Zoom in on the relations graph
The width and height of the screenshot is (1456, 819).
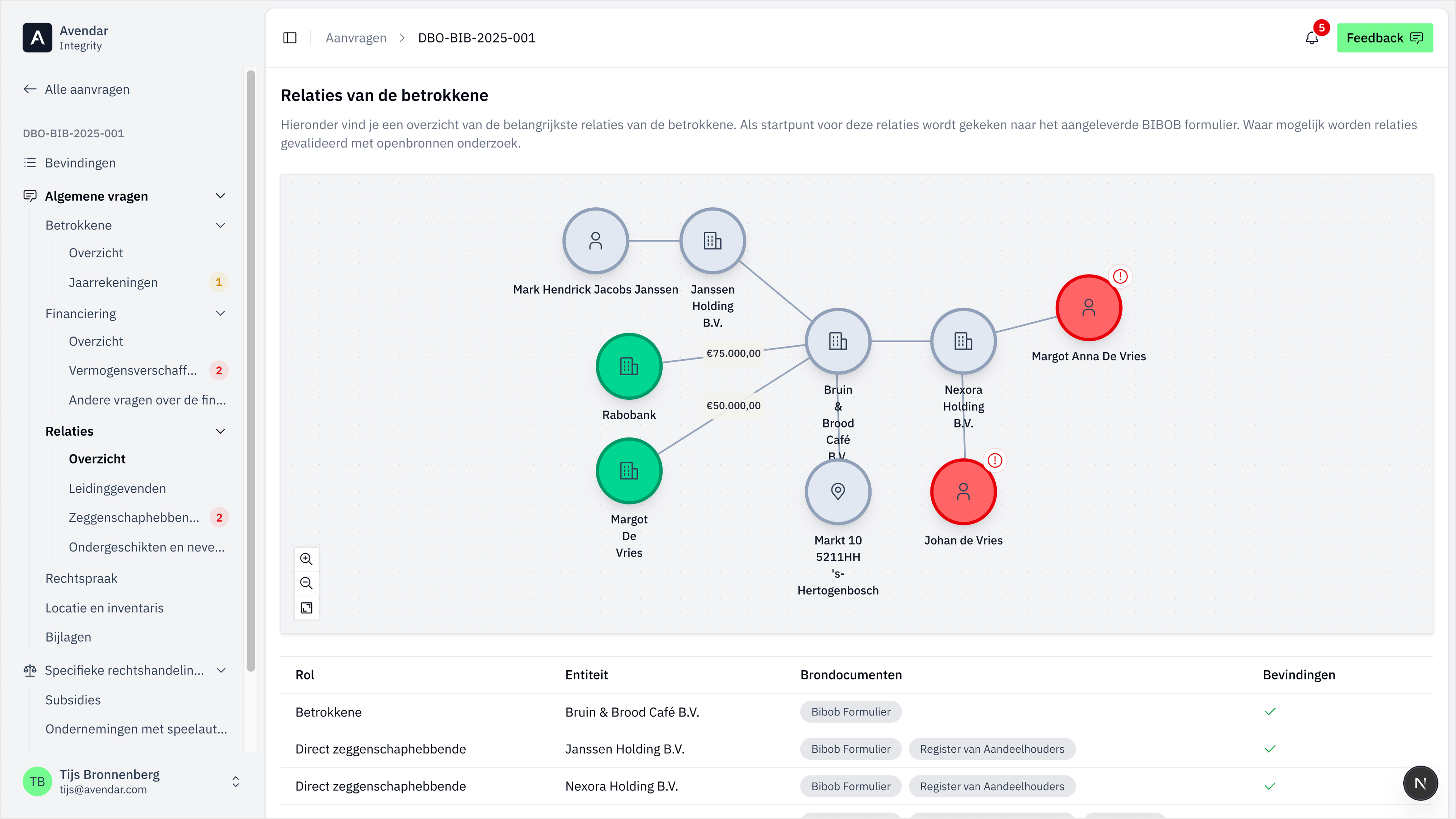click(306, 559)
